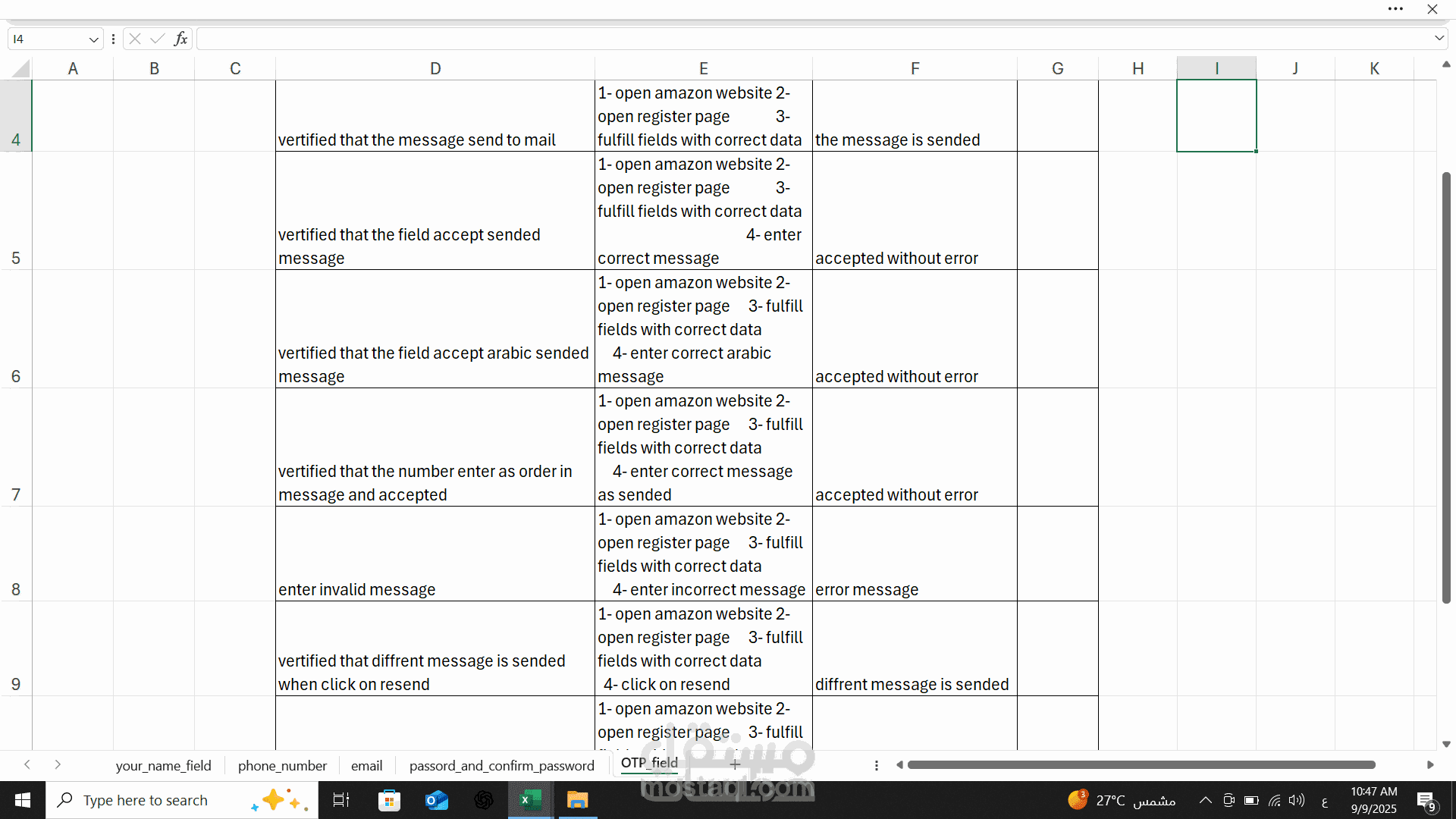Expand the Name Box dropdown arrow
1456x819 pixels.
93,39
